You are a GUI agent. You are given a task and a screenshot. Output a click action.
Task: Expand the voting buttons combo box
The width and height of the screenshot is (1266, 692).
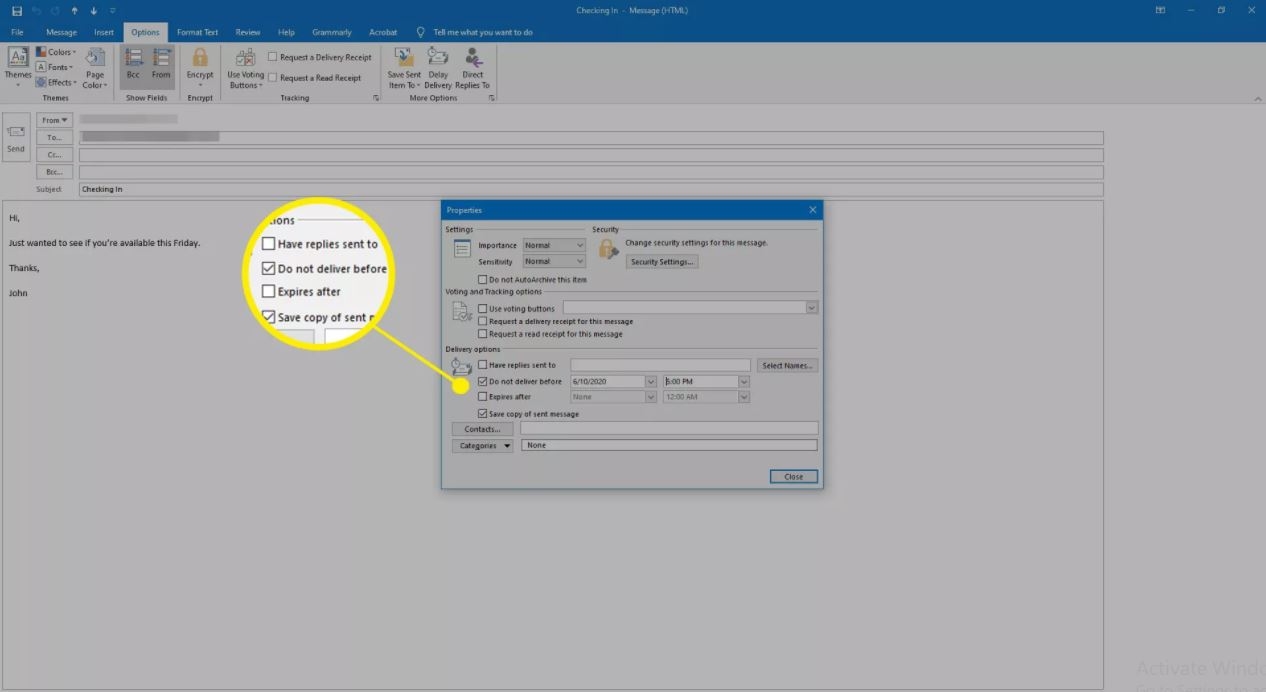point(812,308)
